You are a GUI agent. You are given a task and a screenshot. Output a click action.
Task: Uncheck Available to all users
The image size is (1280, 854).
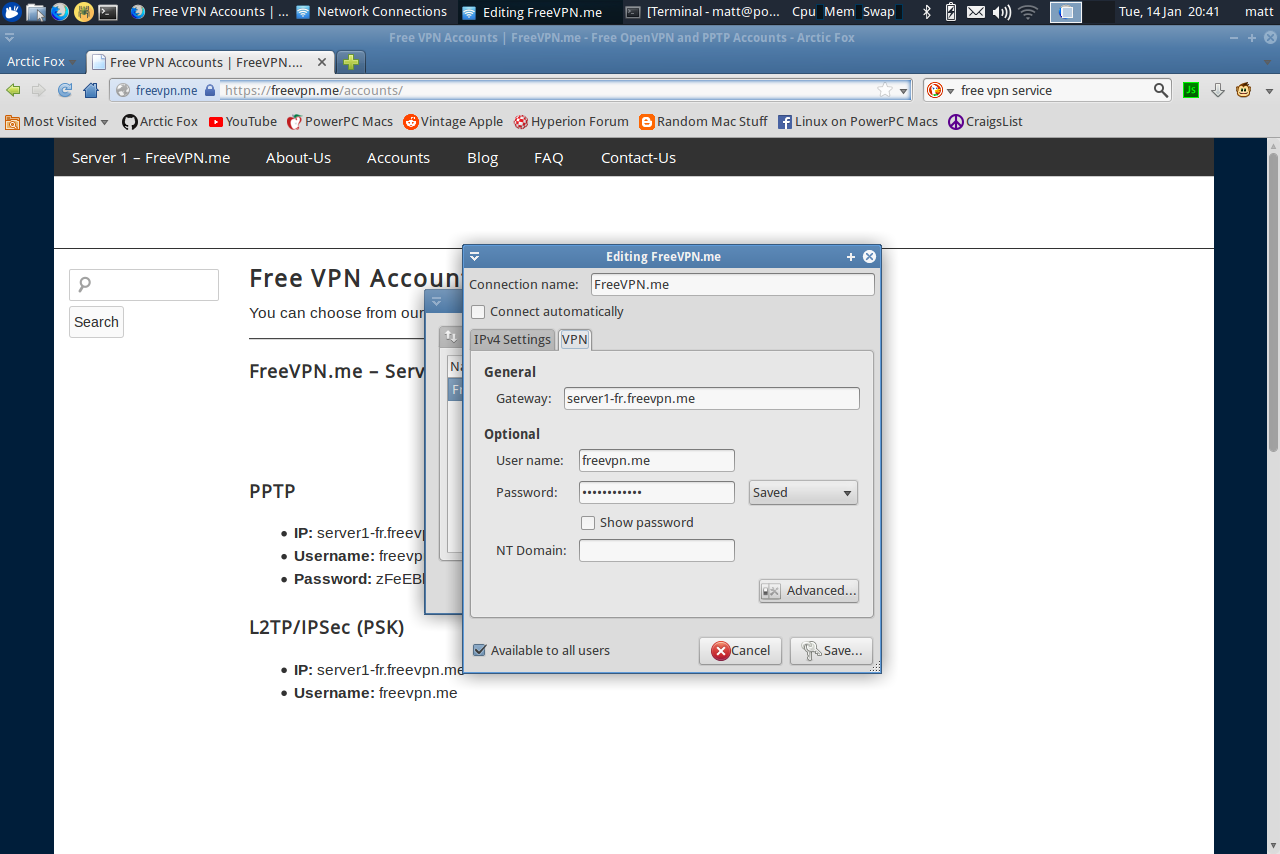coord(479,650)
